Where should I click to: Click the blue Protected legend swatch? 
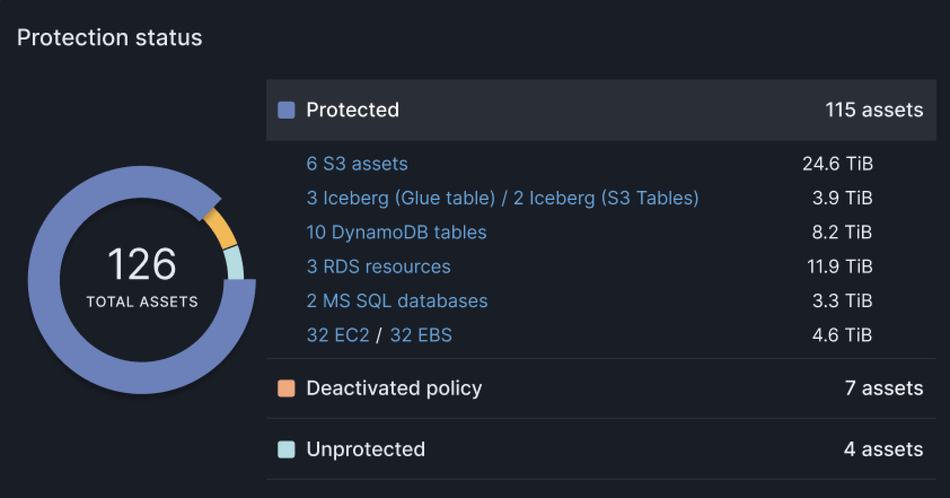point(286,110)
